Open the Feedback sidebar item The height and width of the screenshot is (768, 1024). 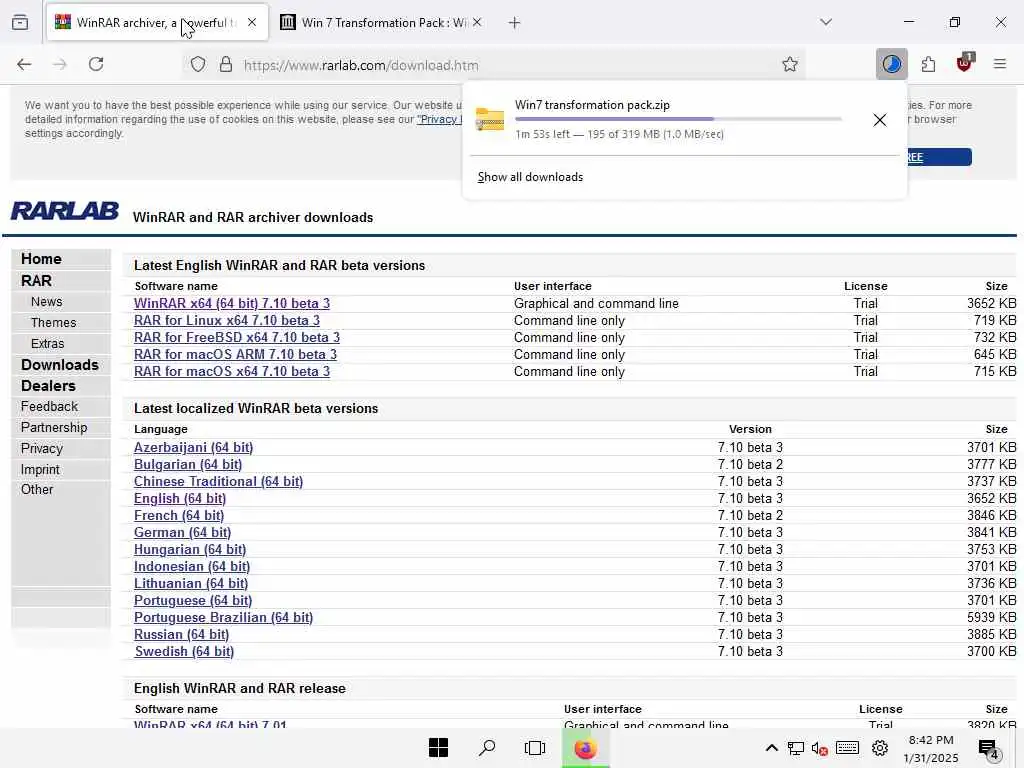click(x=49, y=406)
